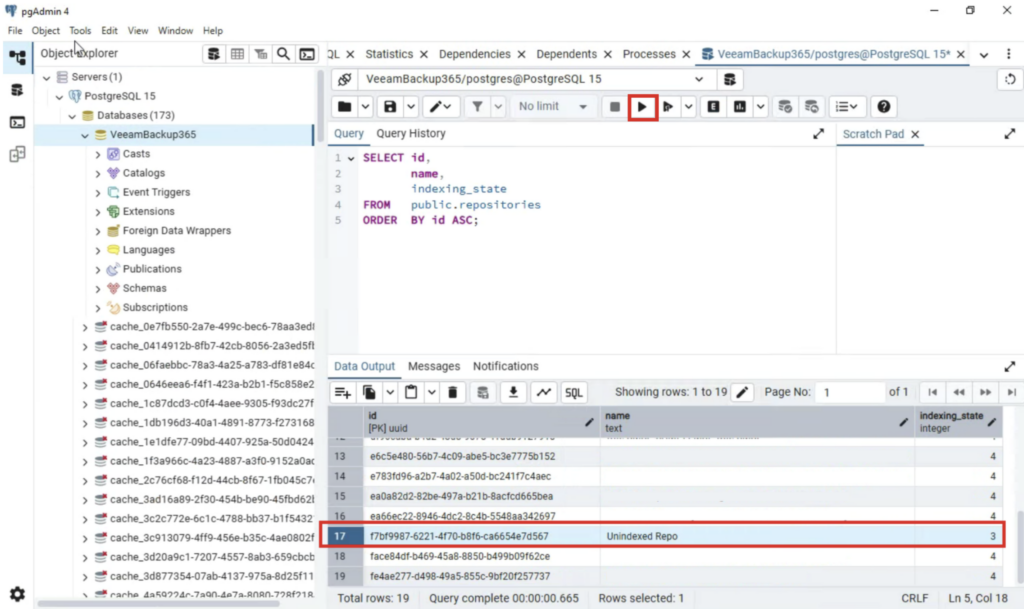Open the File menu

pos(15,31)
